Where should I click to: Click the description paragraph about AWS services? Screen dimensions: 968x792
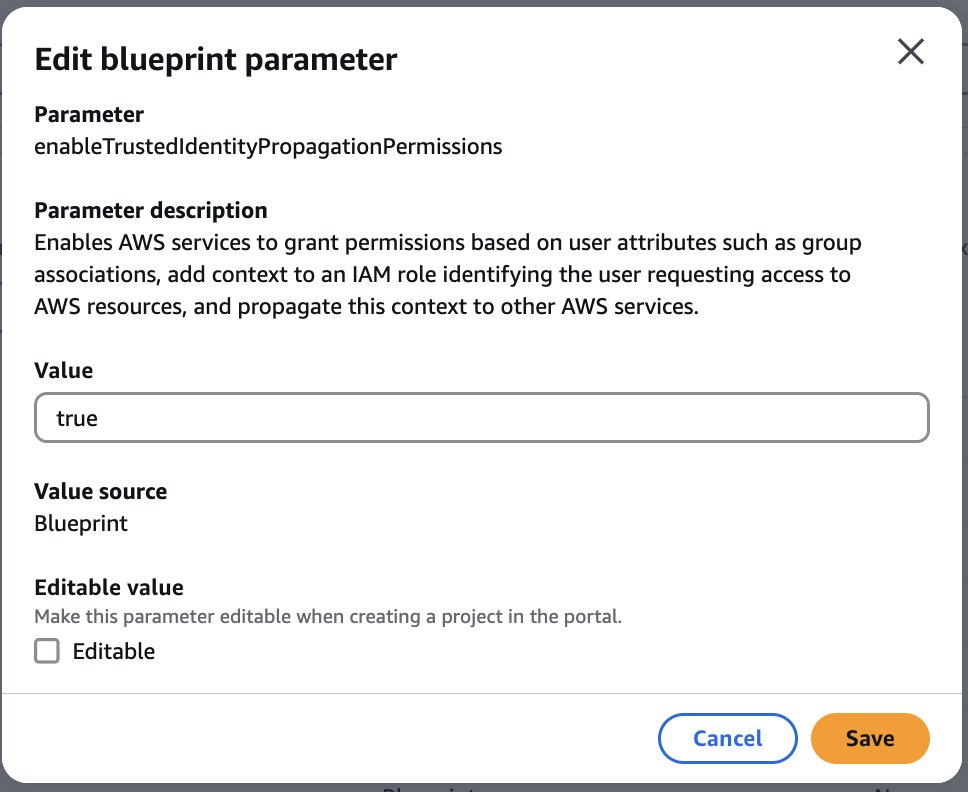pos(447,275)
